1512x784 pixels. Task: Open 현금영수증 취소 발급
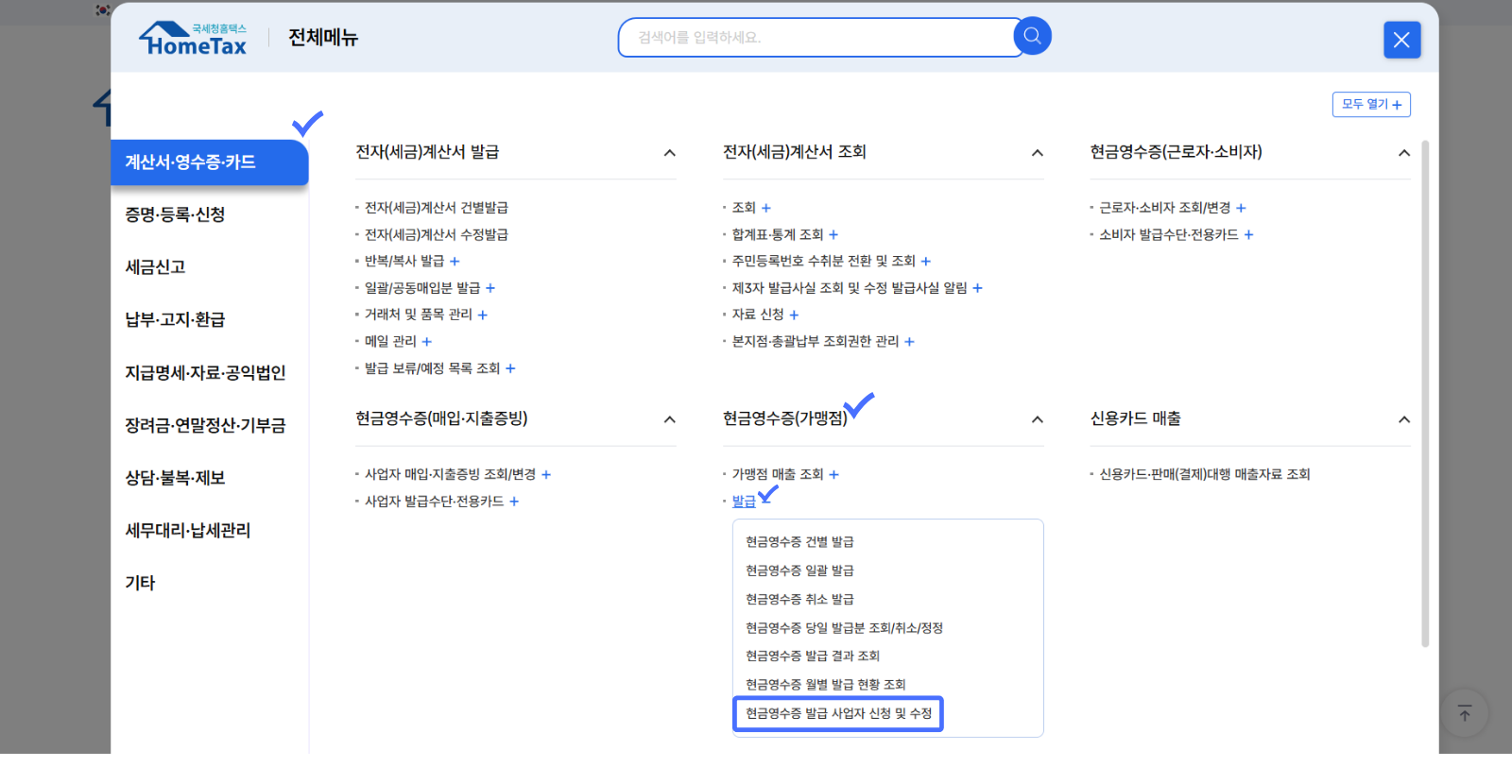click(799, 599)
